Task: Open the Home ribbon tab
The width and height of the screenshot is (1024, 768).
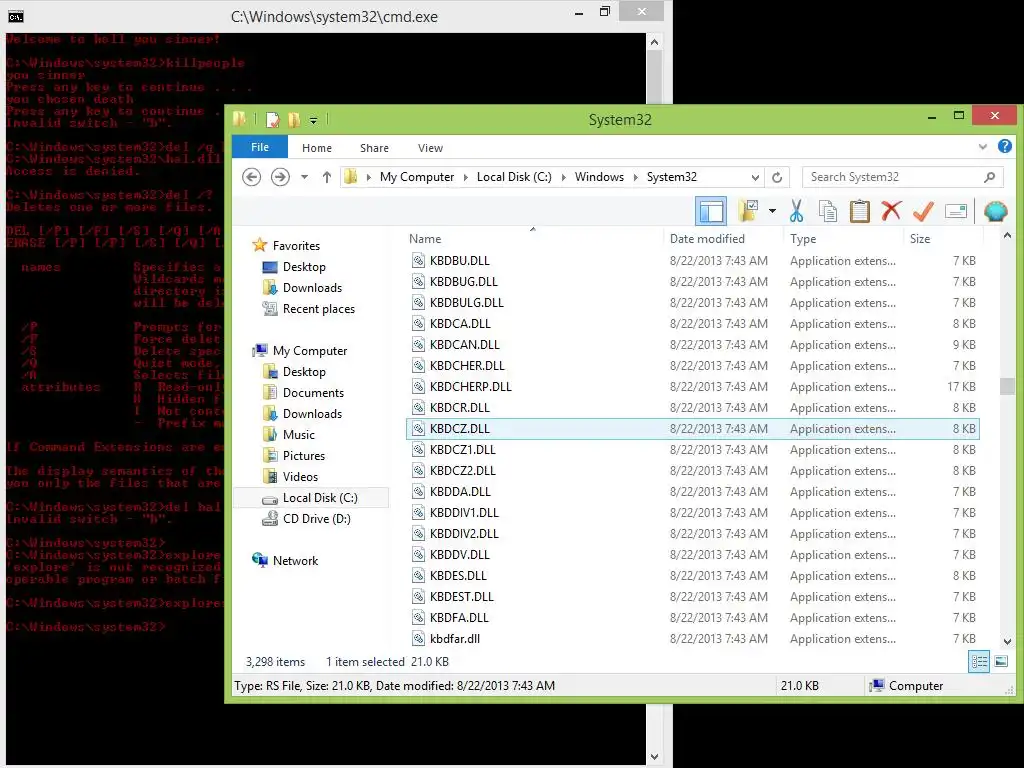Action: (x=317, y=148)
